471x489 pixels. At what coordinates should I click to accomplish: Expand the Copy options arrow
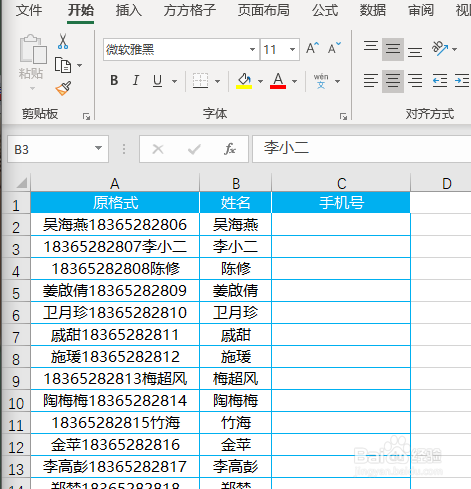79,65
